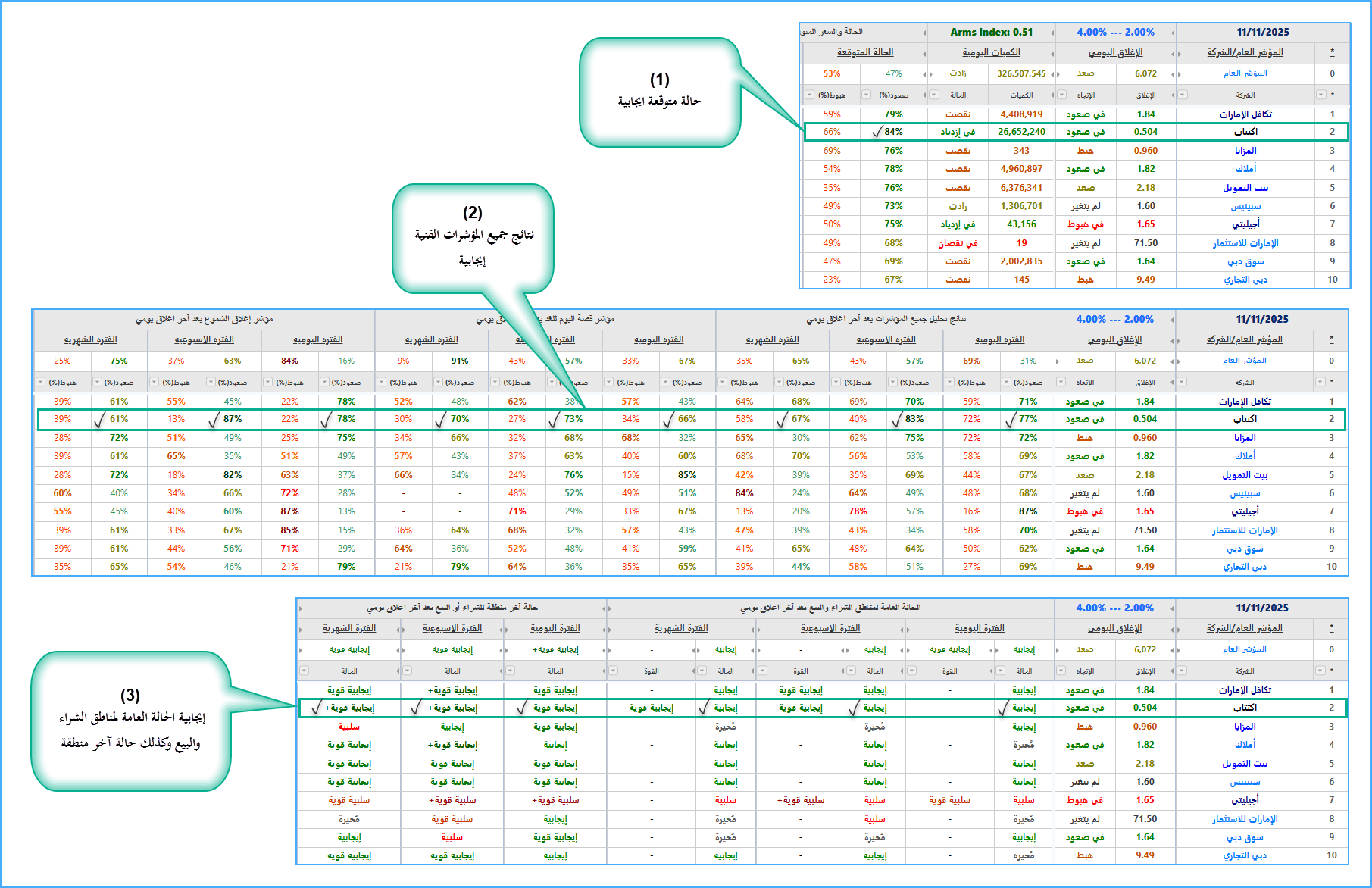Select the checkmark icon beside 73%
The width and height of the screenshot is (1372, 888).
click(x=555, y=420)
